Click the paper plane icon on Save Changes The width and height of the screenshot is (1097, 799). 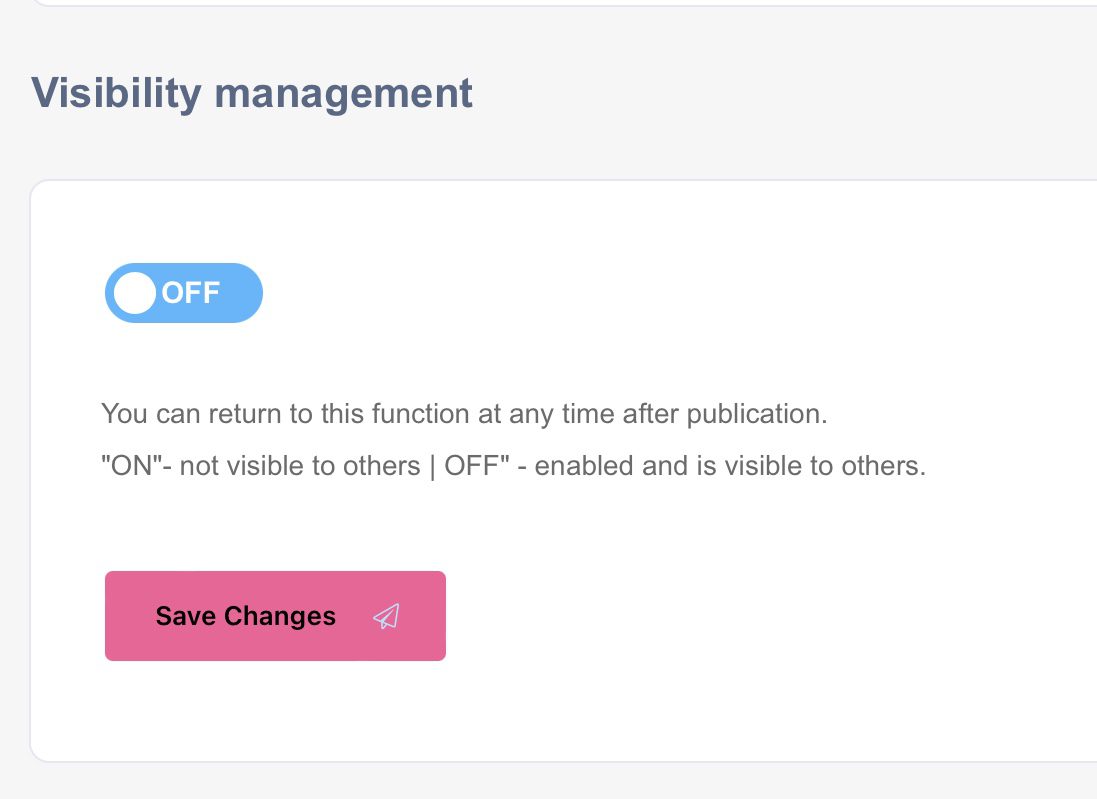click(386, 616)
